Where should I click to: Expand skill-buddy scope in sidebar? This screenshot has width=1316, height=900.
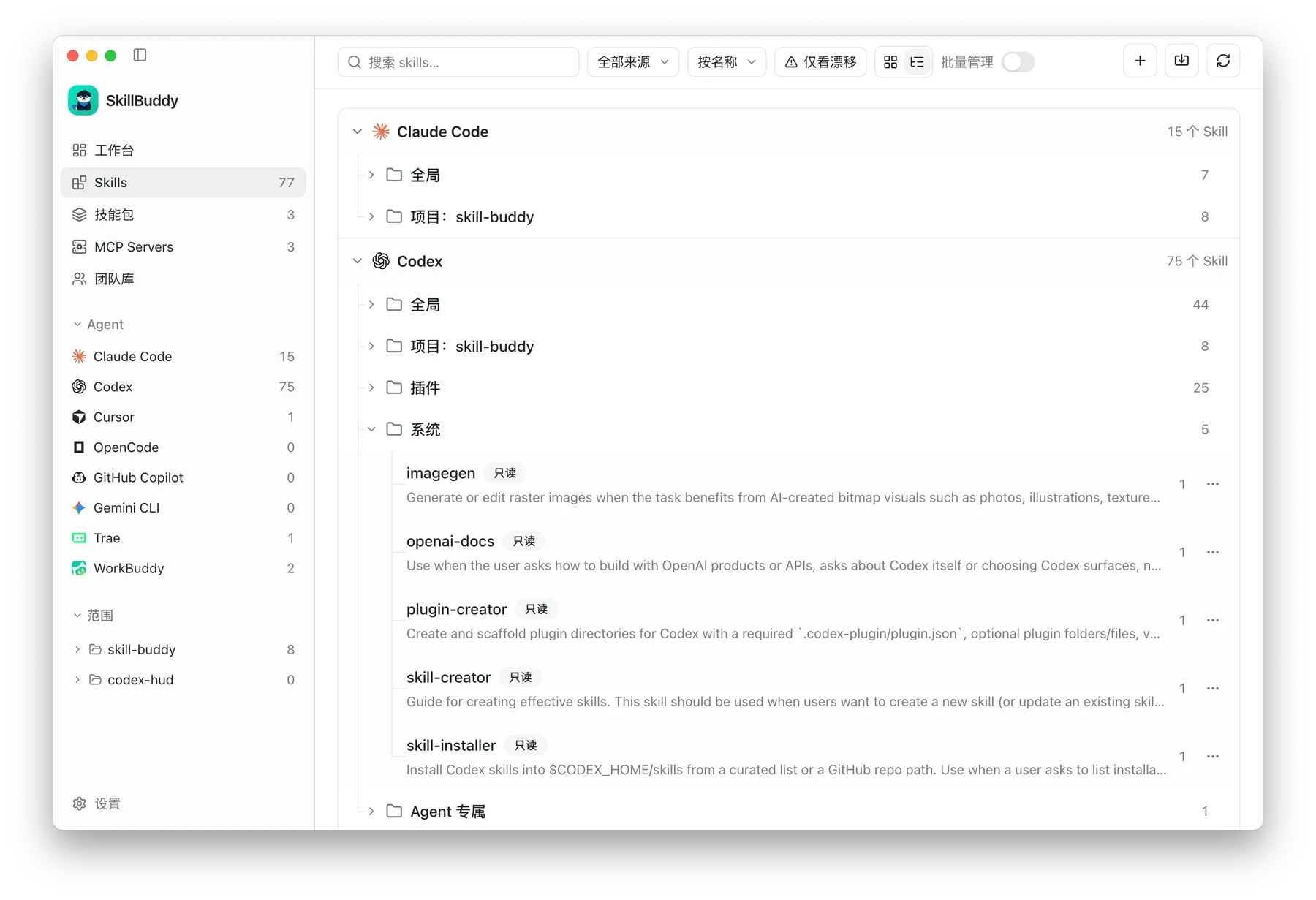click(77, 649)
